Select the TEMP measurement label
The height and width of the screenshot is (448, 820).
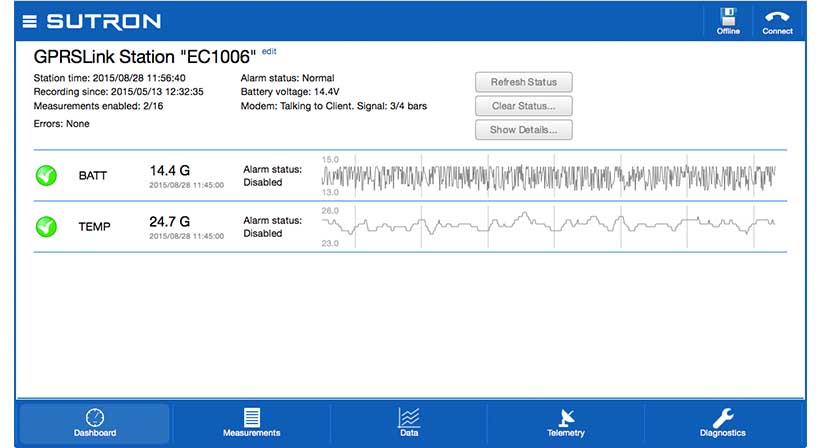(94, 227)
